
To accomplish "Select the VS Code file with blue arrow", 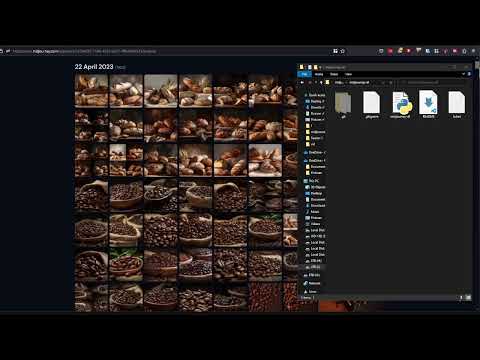I will [x=428, y=105].
